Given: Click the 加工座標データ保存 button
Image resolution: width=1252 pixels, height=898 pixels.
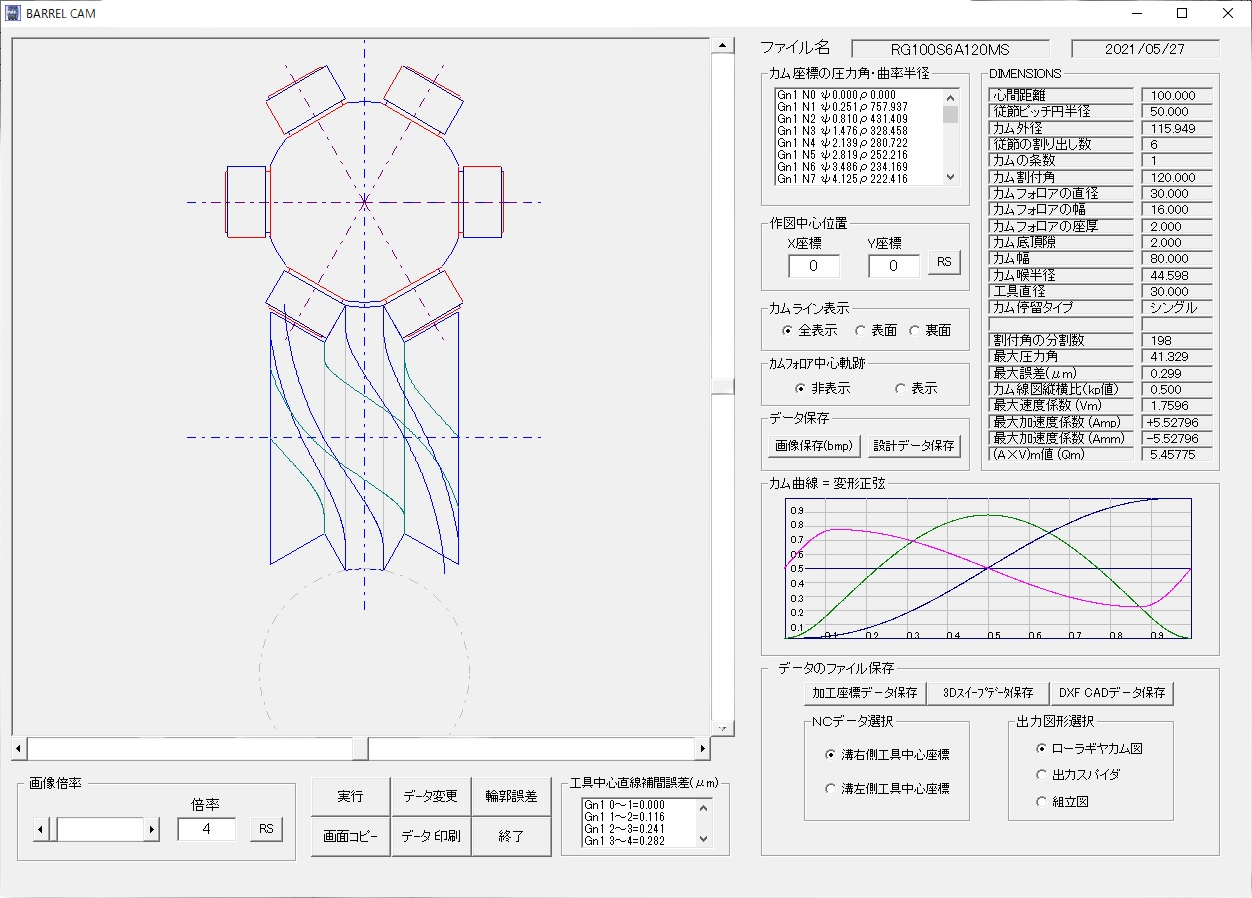Looking at the screenshot, I should click(864, 692).
